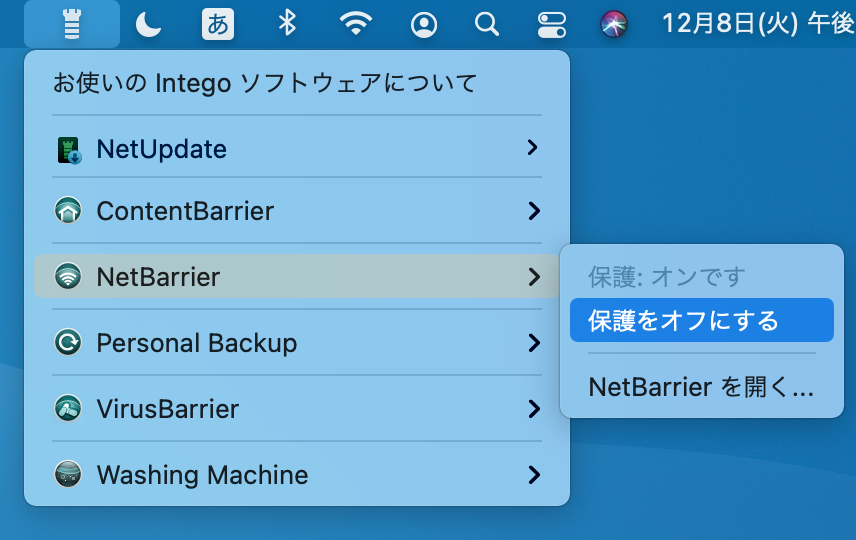The width and height of the screenshot is (856, 540).
Task: Click the user account menu bar icon
Action: click(424, 25)
